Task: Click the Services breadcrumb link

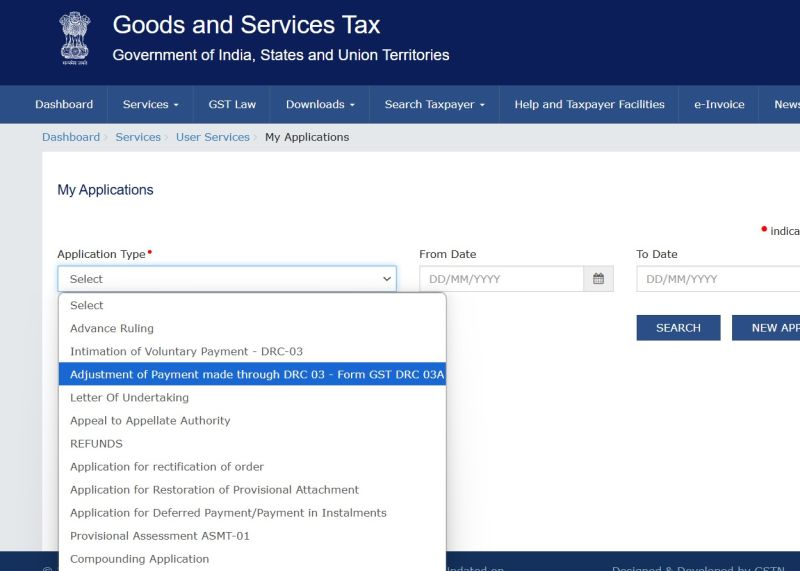Action: [138, 137]
